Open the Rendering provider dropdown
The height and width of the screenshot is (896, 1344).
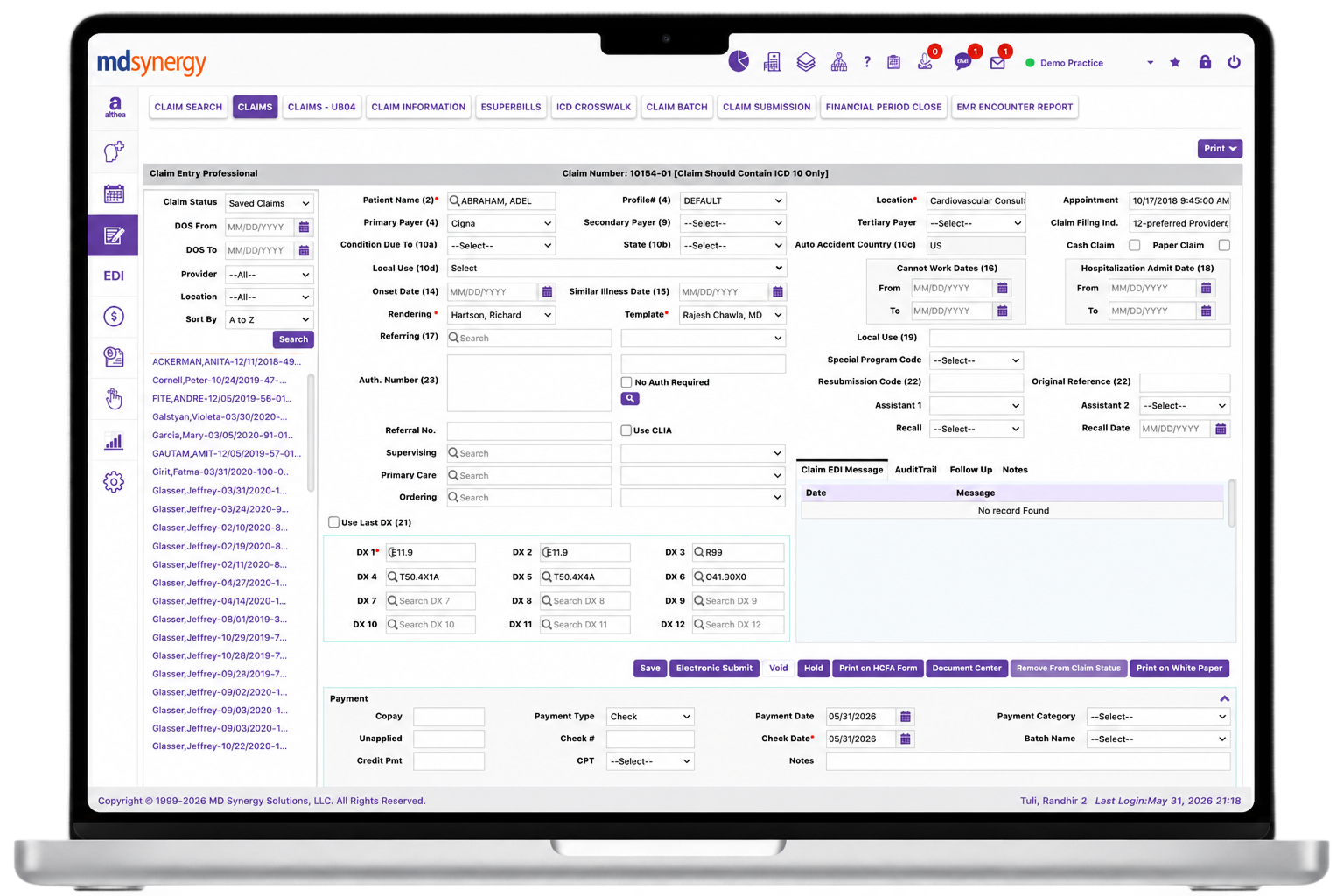click(x=501, y=315)
